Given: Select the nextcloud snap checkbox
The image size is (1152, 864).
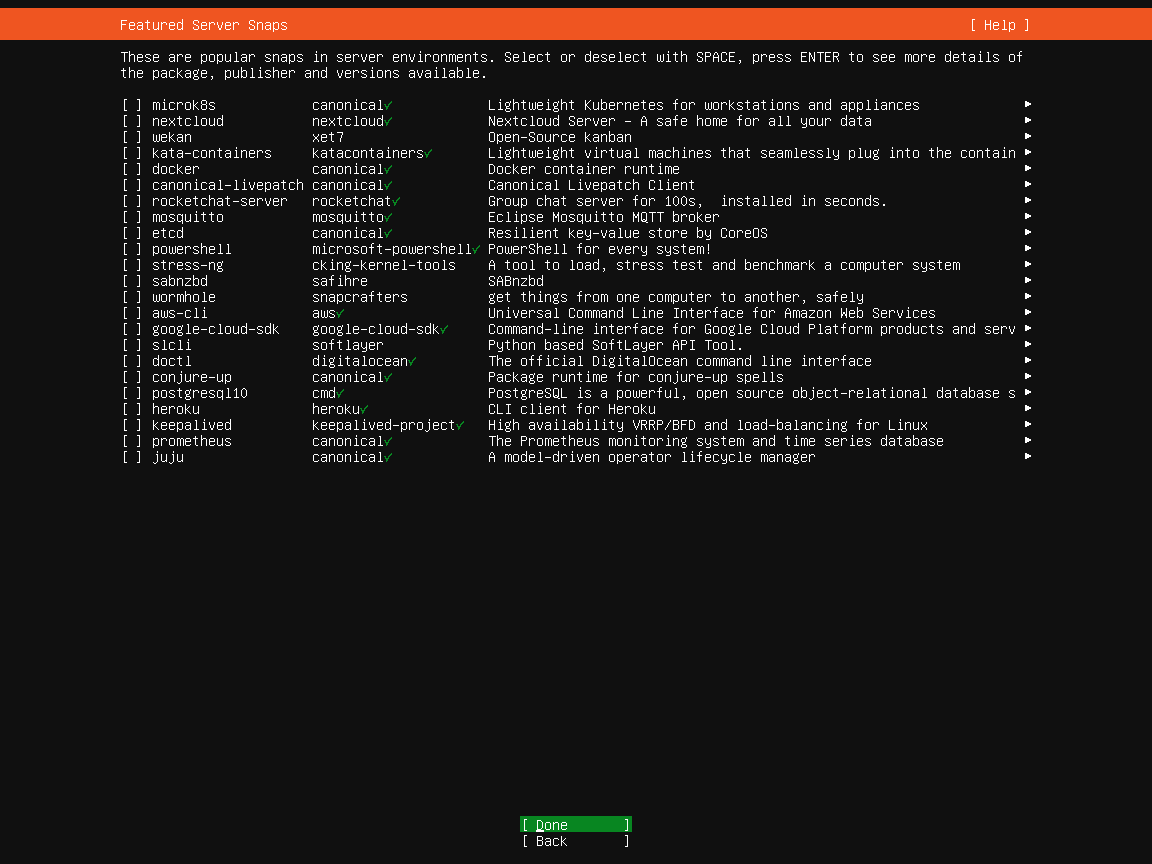Looking at the screenshot, I should [x=132, y=121].
